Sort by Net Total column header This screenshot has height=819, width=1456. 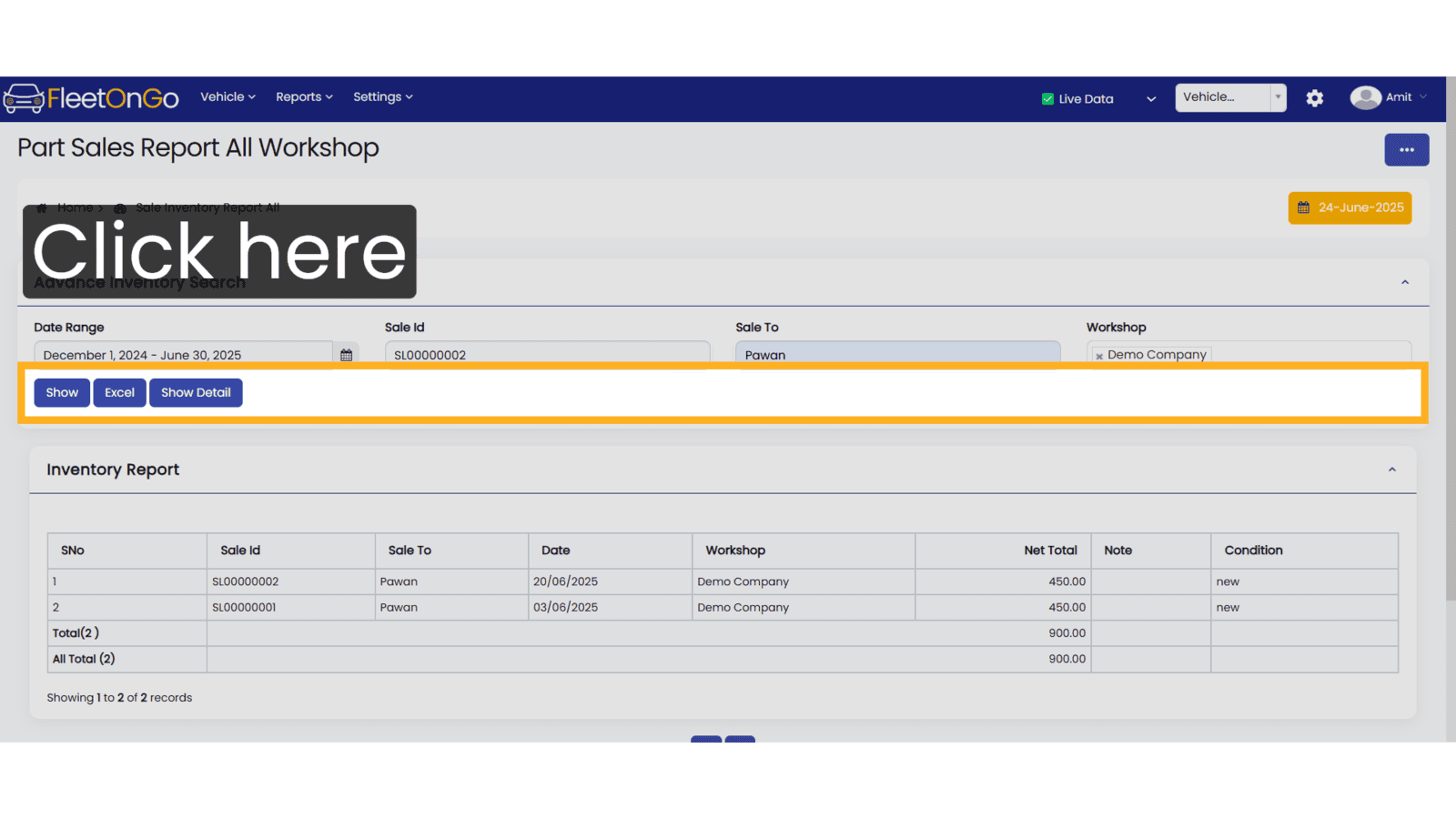click(1003, 551)
